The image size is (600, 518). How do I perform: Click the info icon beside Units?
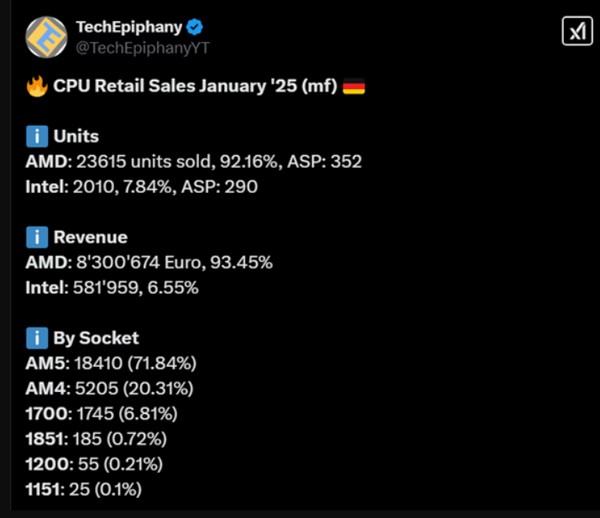[37, 136]
